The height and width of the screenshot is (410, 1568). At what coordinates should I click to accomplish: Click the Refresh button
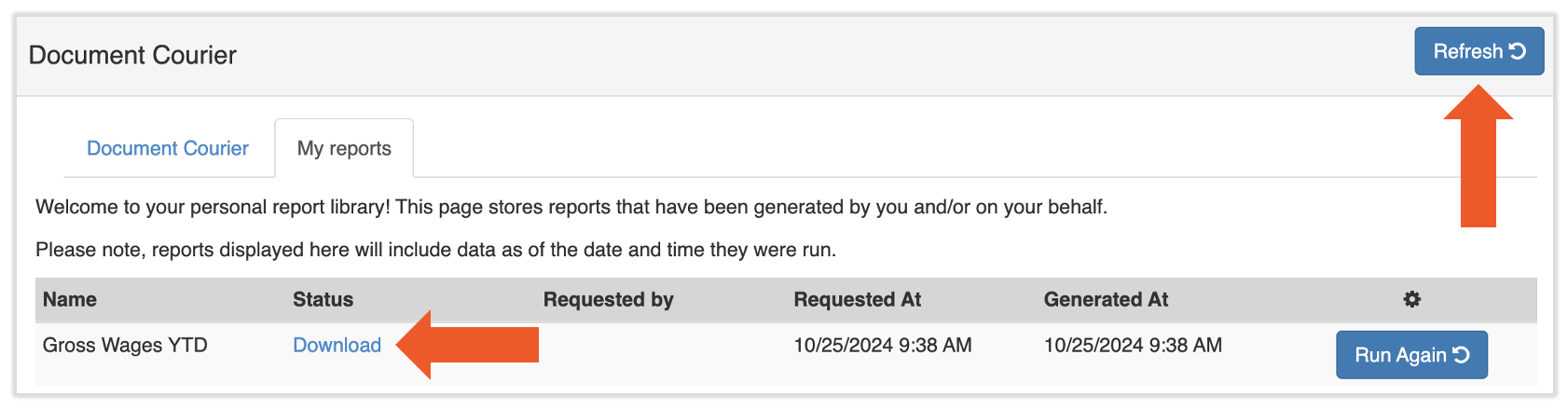click(x=1479, y=51)
